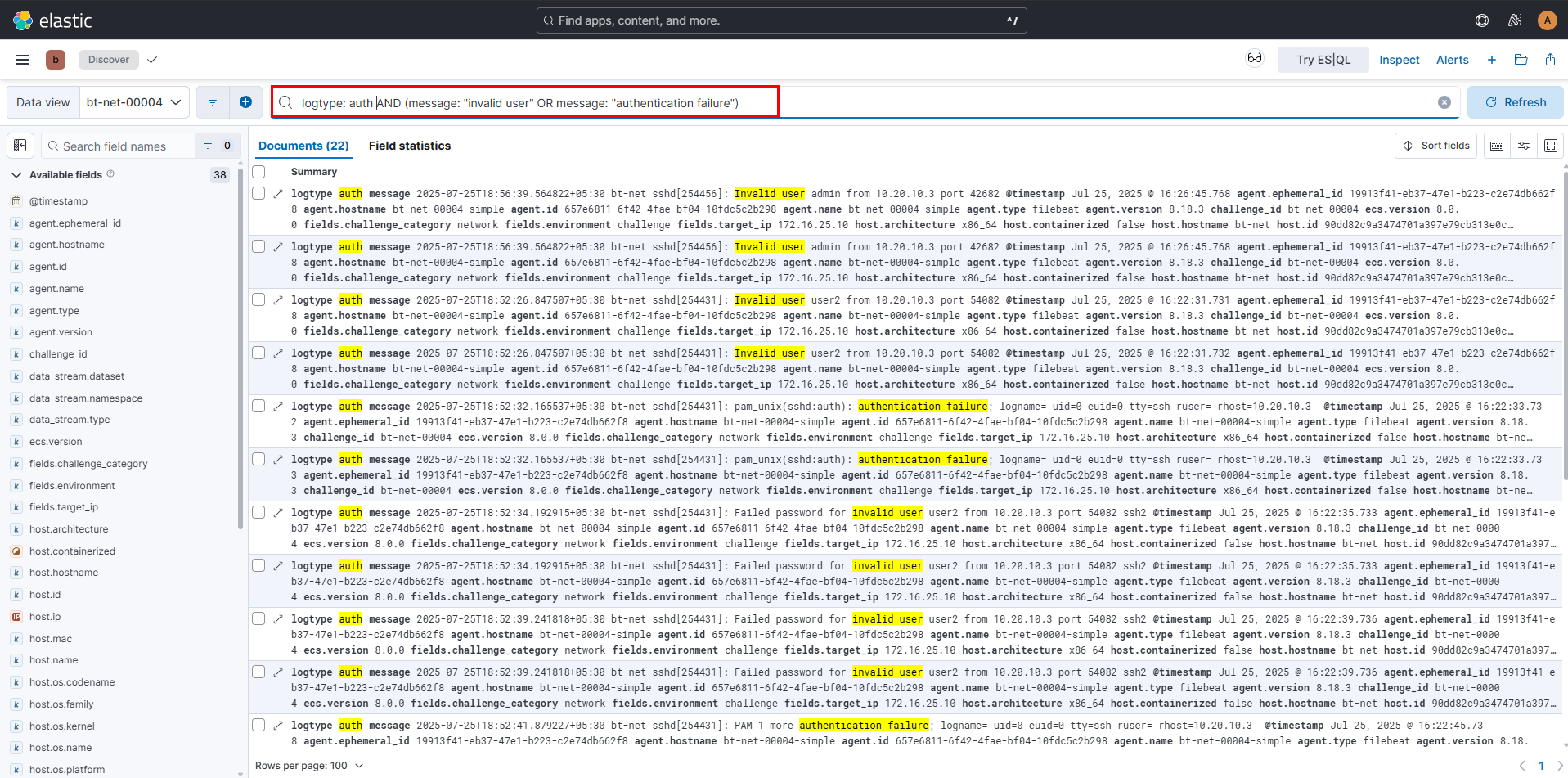Check the first pam_unix authentication failure row
Image resolution: width=1568 pixels, height=778 pixels.
pyautogui.click(x=258, y=406)
